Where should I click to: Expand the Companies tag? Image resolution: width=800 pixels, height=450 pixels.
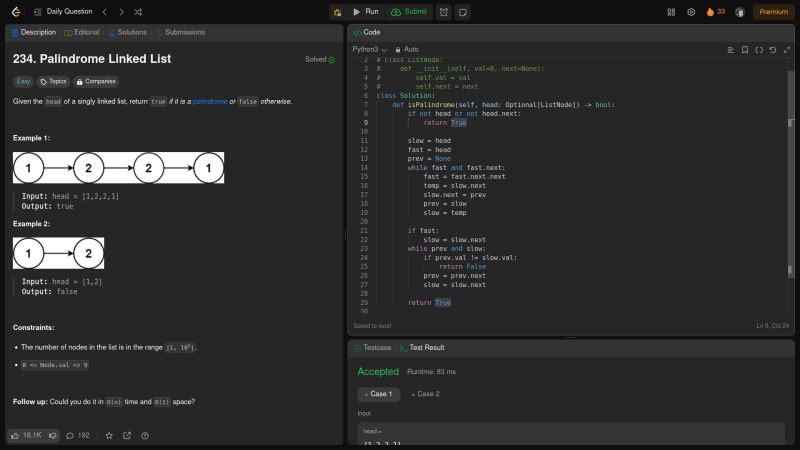(96, 81)
